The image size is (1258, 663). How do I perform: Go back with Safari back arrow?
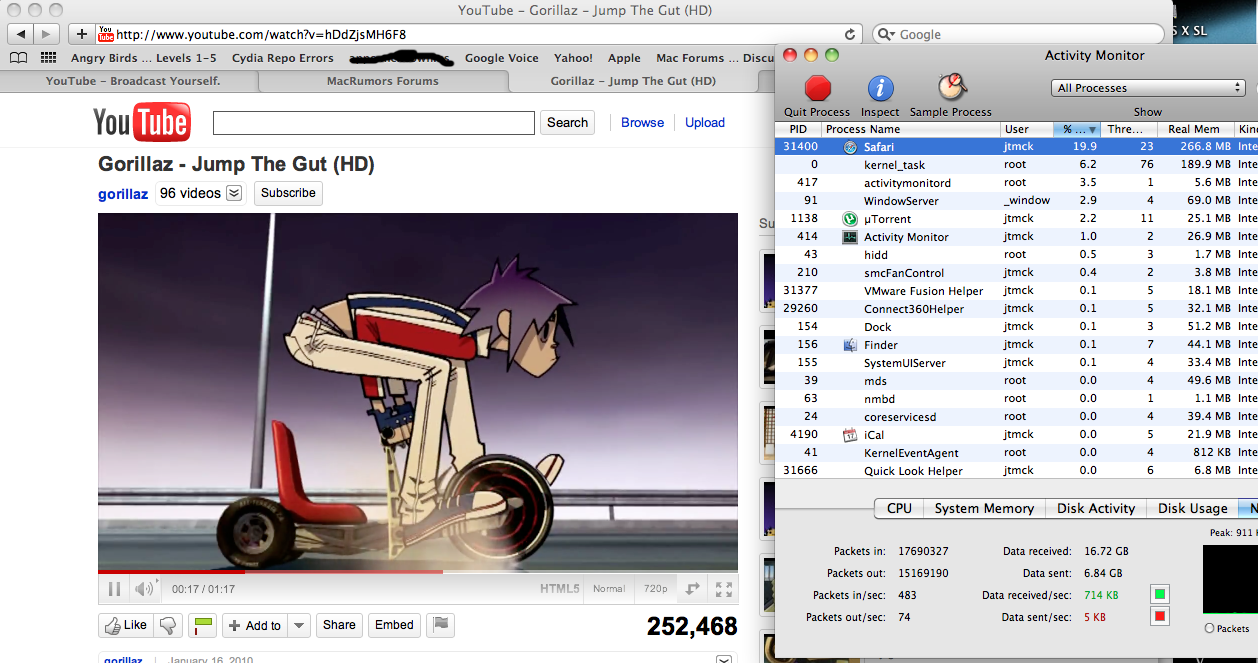[21, 34]
